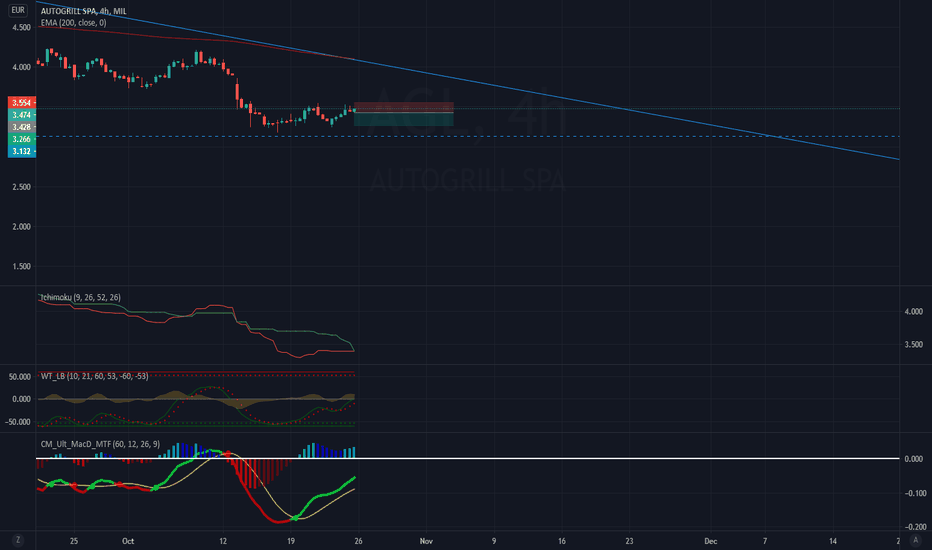This screenshot has width=932, height=550.
Task: Select the WT_LB indicator legend
Action: 95,376
